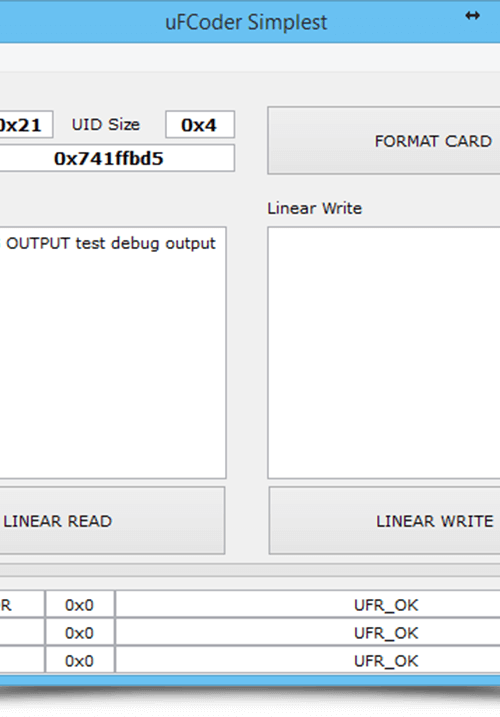Click the resize arrow icon in title bar
The image size is (500, 717).
tap(472, 16)
